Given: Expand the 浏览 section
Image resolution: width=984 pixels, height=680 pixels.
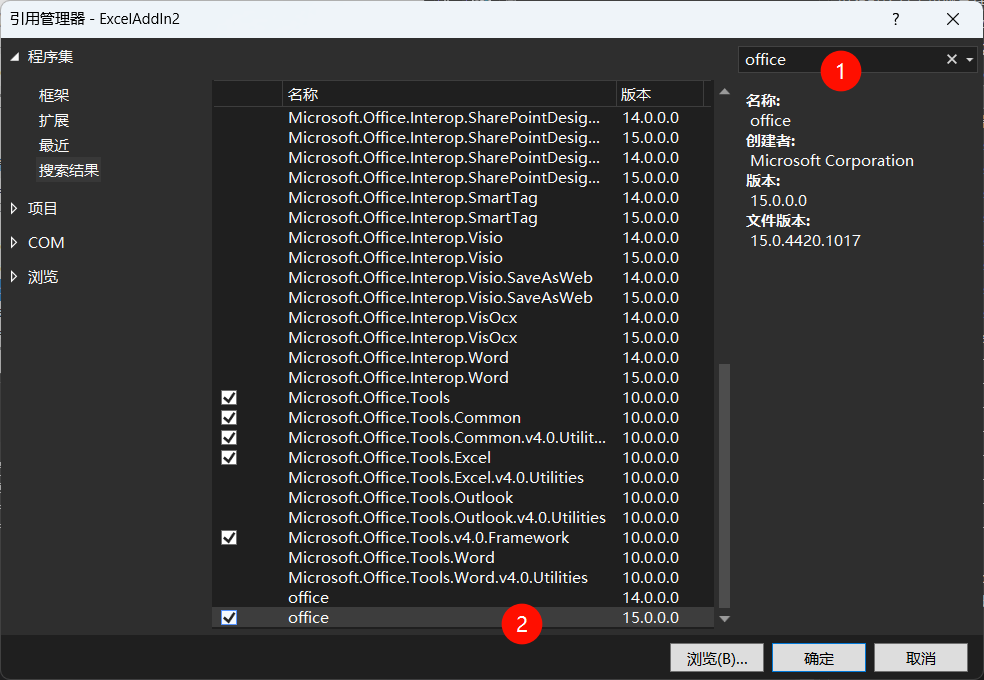Looking at the screenshot, I should click(14, 277).
